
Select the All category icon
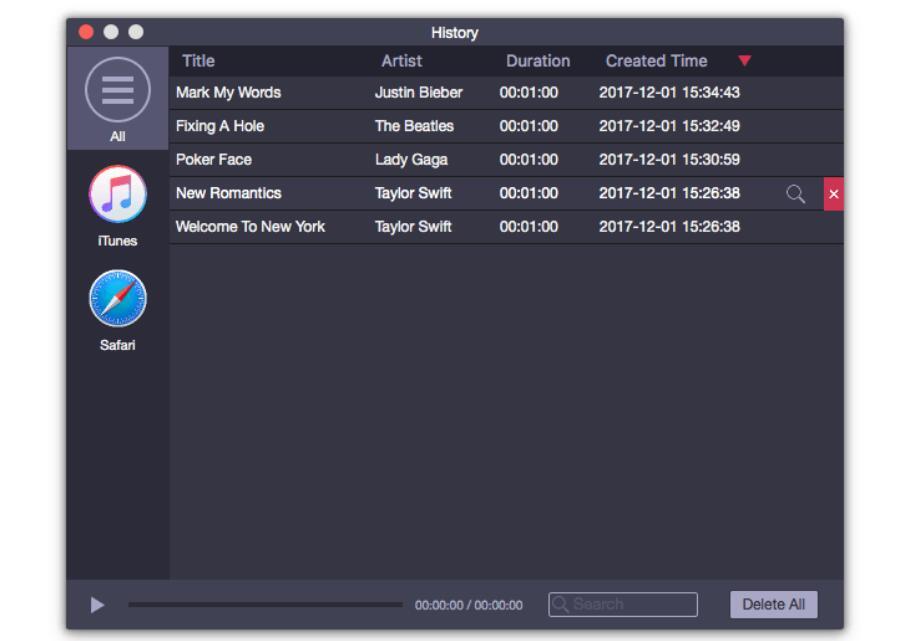coord(118,90)
